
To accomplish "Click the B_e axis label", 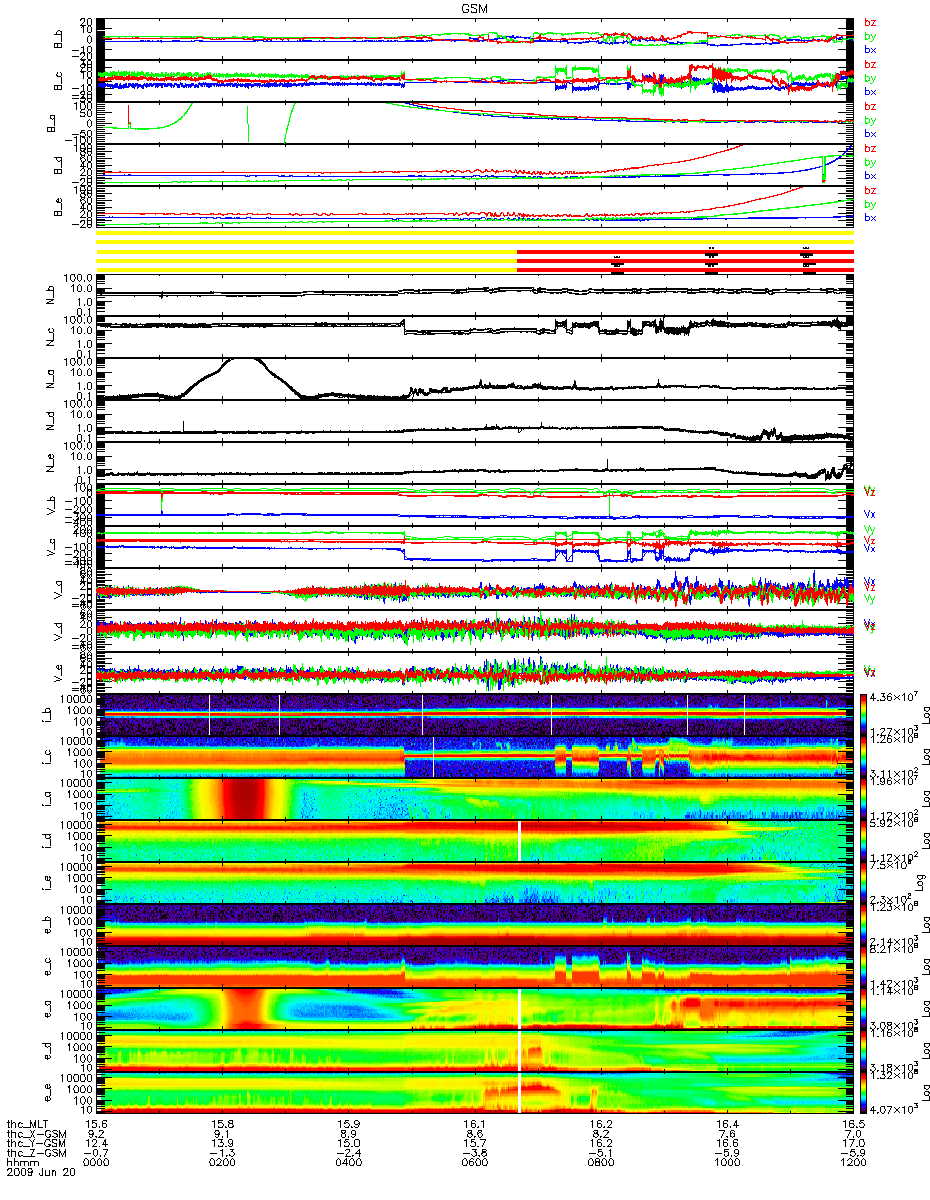I will pos(59,207).
